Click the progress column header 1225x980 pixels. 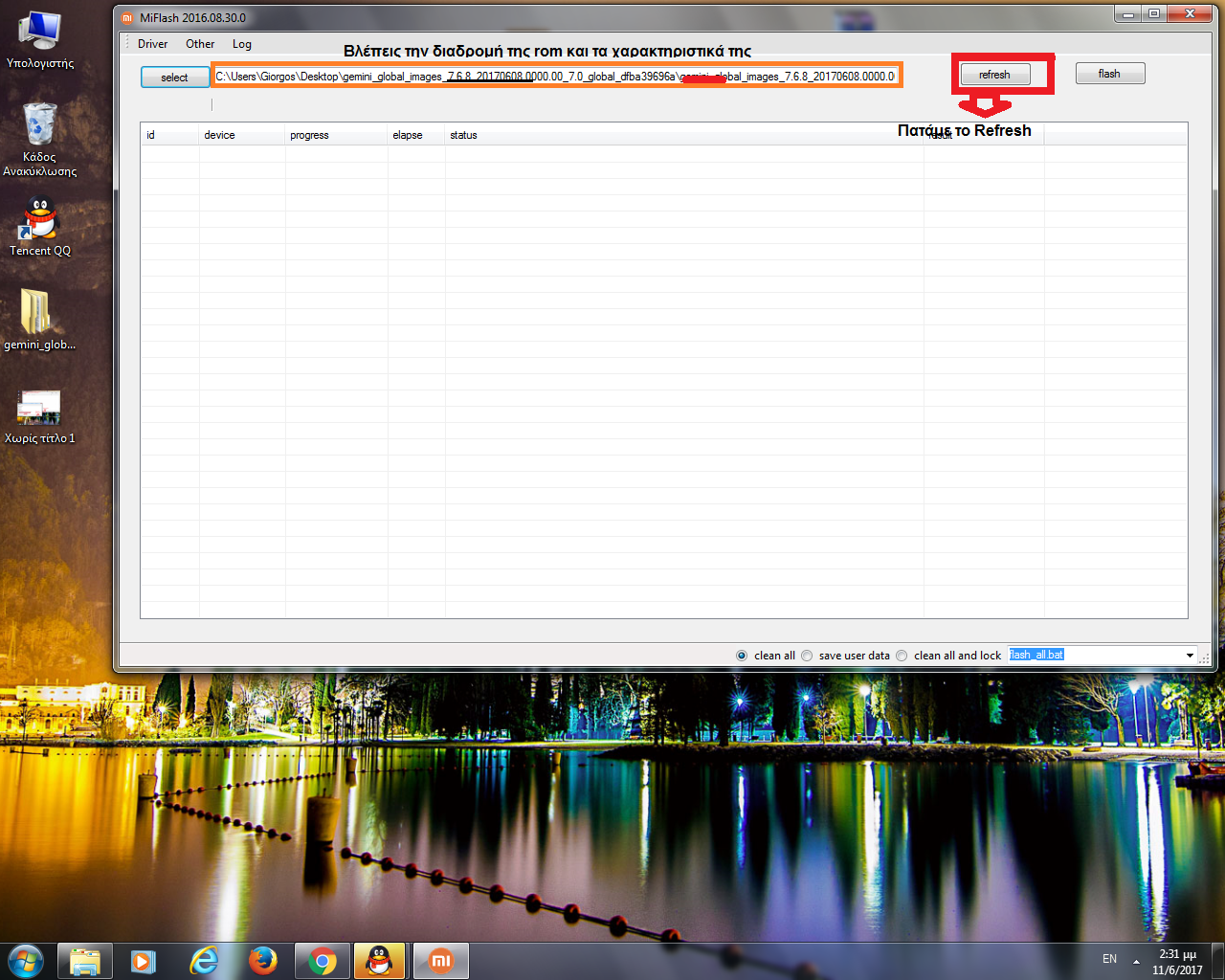coord(336,135)
